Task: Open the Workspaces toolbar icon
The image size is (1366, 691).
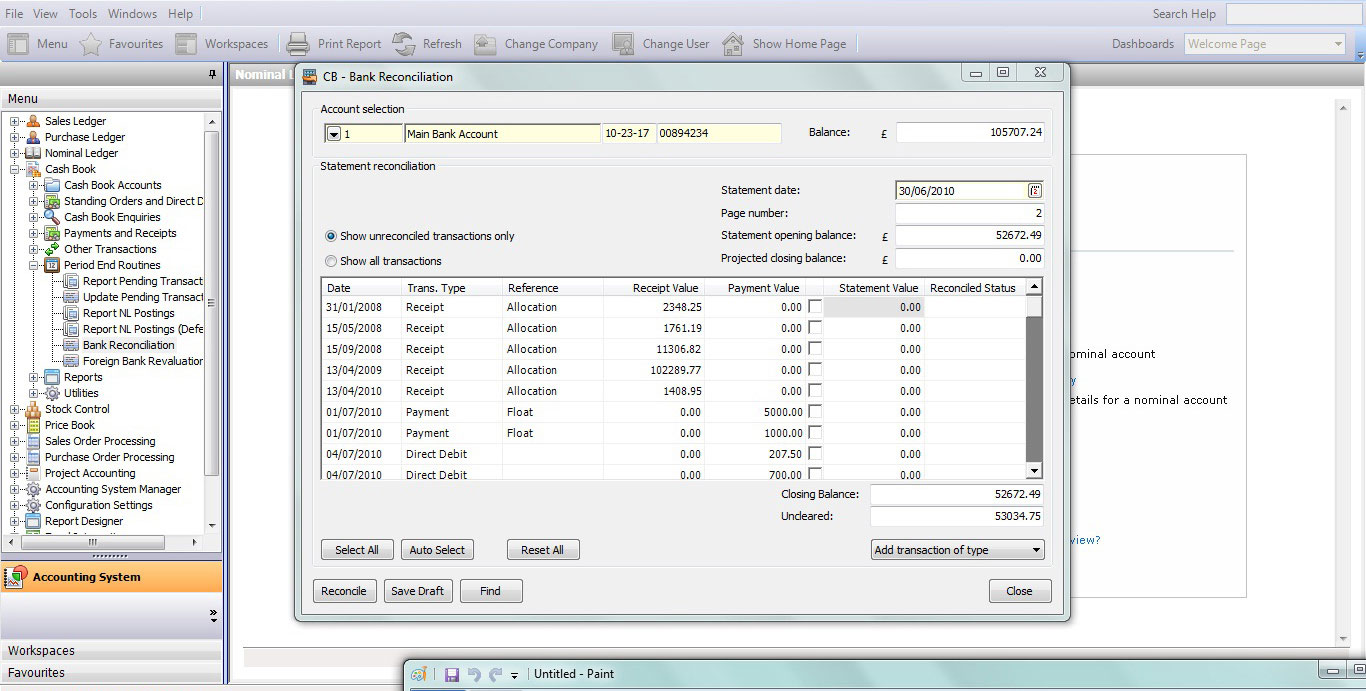Action: 186,44
